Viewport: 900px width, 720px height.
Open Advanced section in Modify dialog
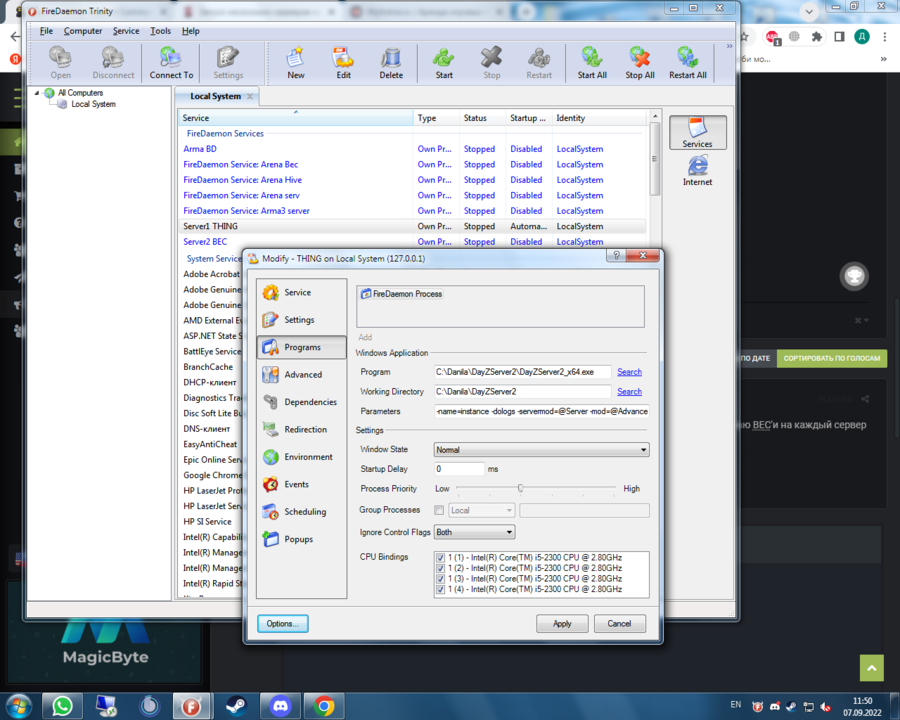[x=301, y=374]
